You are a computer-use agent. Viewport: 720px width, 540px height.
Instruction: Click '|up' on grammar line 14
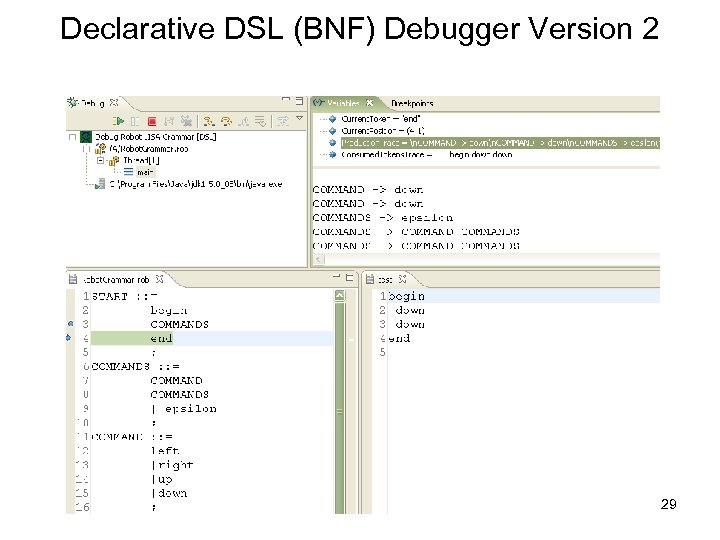tap(162, 479)
